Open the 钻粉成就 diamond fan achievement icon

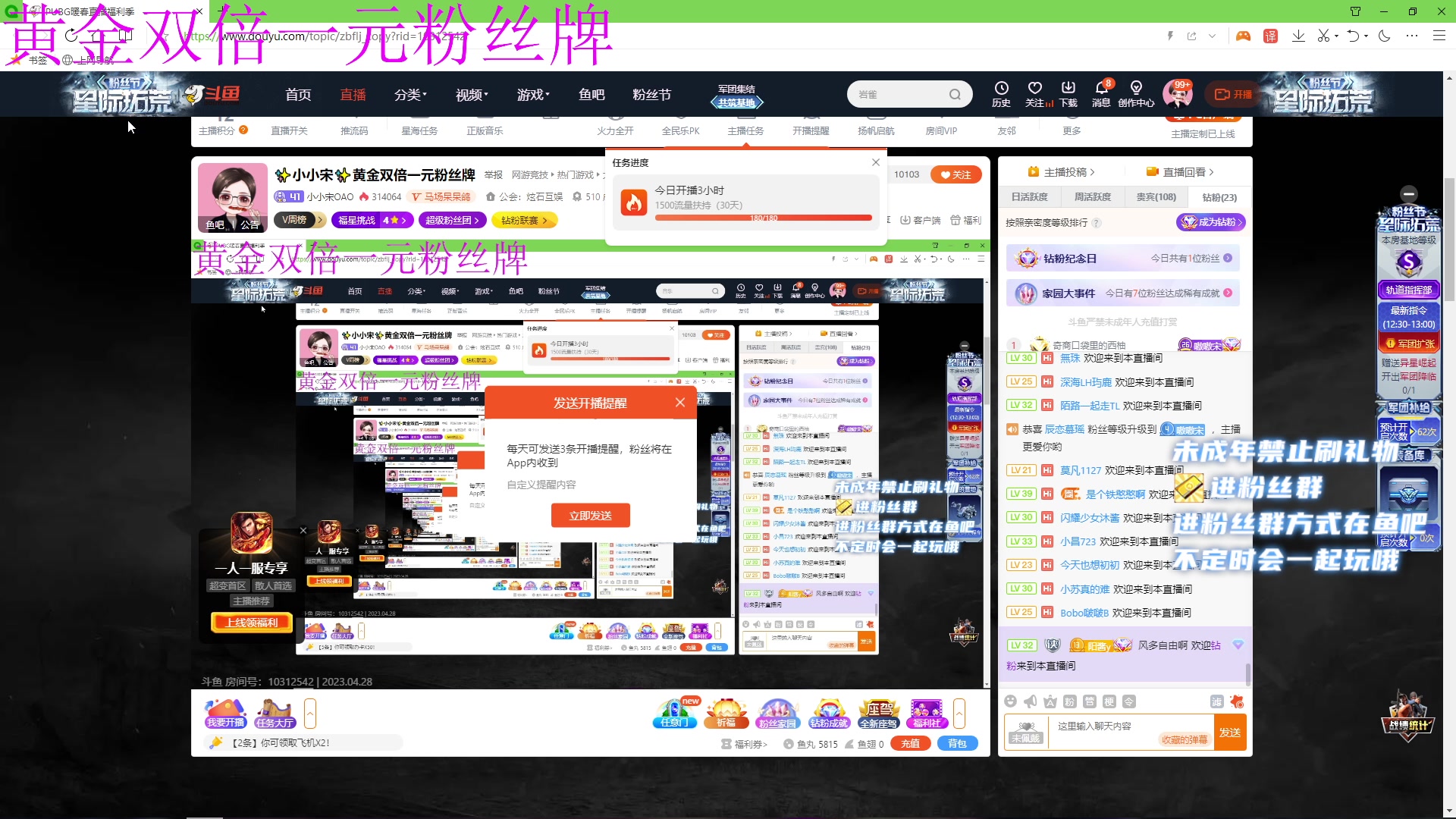[x=830, y=711]
